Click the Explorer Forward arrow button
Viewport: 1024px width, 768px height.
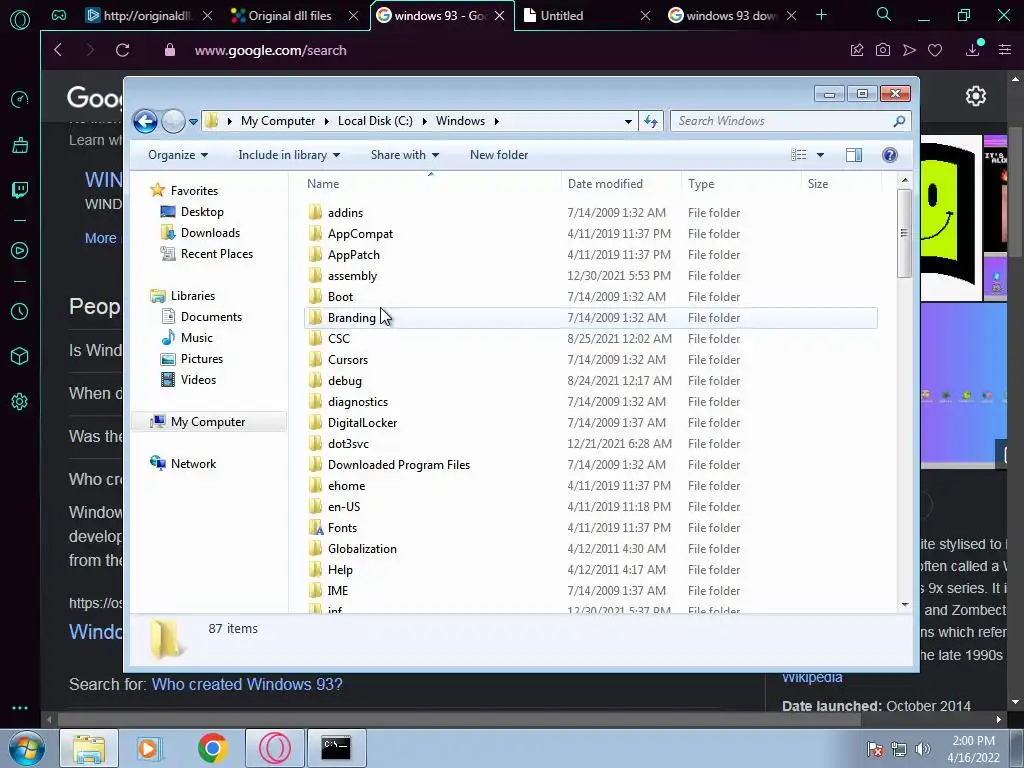tap(173, 121)
